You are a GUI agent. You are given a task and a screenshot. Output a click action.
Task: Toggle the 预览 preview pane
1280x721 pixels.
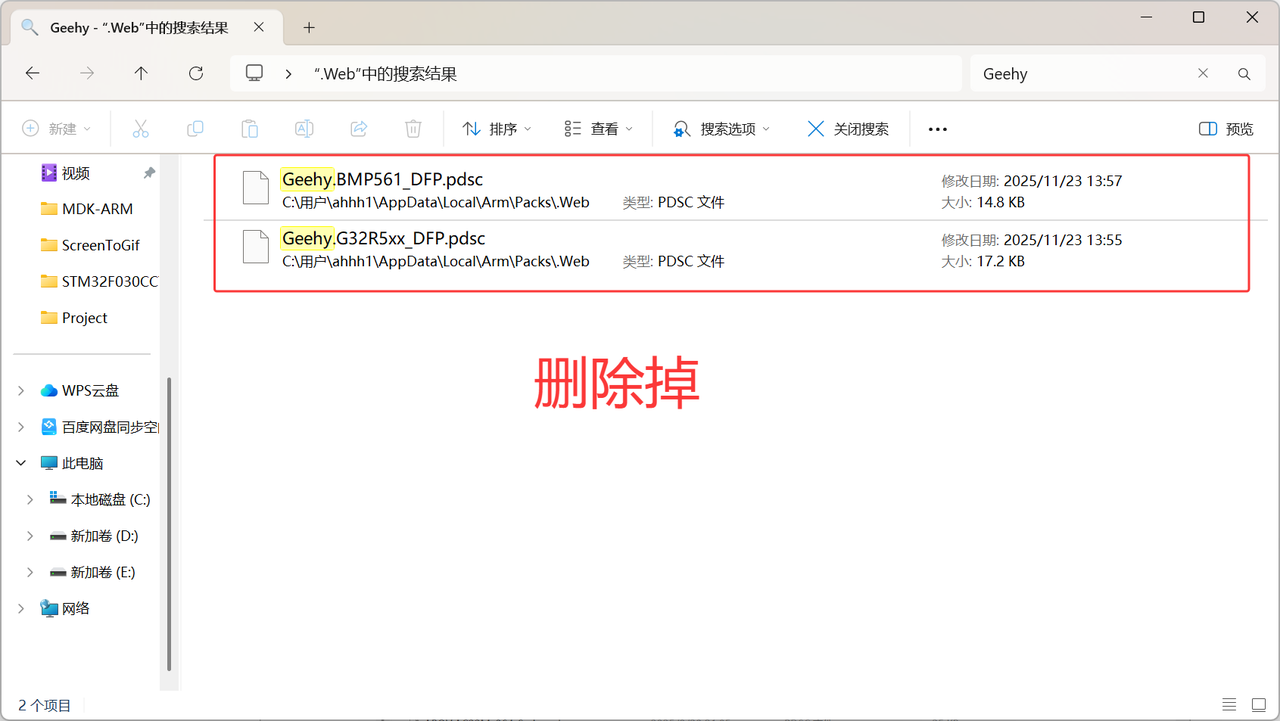[x=1226, y=129]
